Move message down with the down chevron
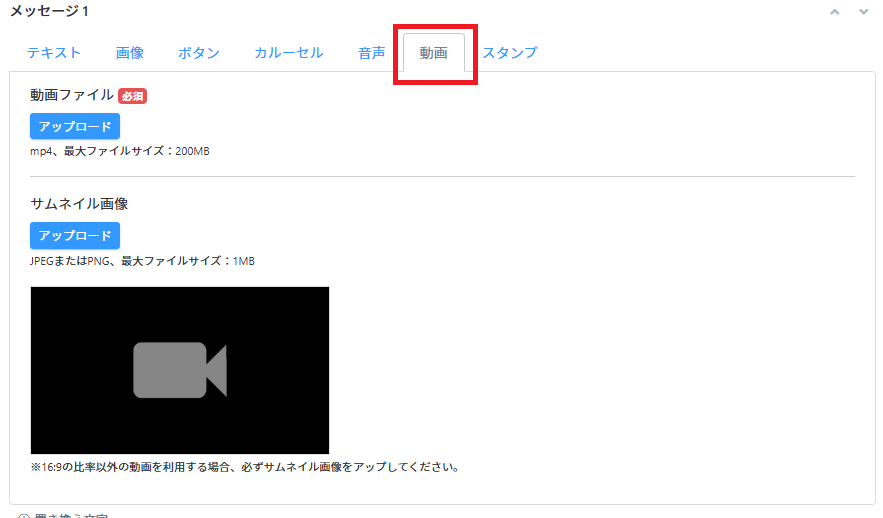 863,12
